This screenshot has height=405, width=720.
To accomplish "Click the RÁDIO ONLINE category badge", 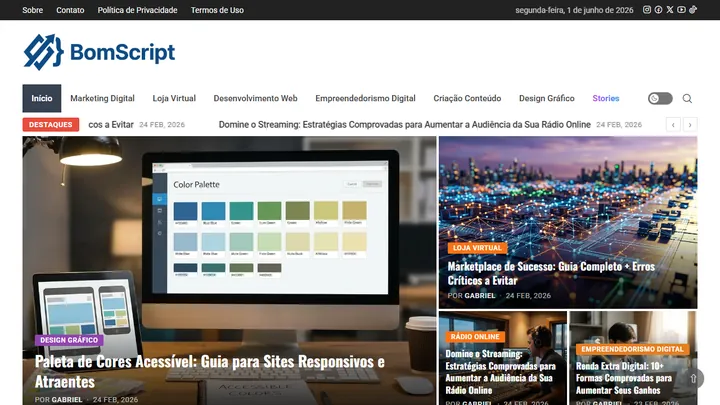I will [475, 337].
